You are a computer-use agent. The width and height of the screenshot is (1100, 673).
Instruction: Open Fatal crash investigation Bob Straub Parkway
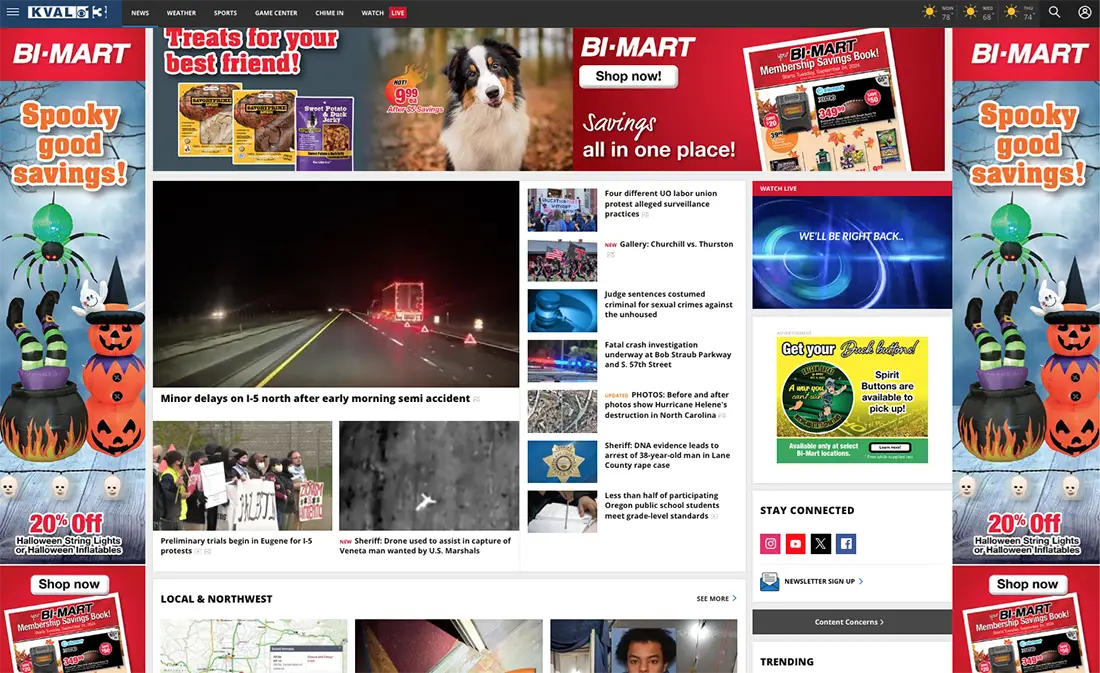[x=668, y=354]
